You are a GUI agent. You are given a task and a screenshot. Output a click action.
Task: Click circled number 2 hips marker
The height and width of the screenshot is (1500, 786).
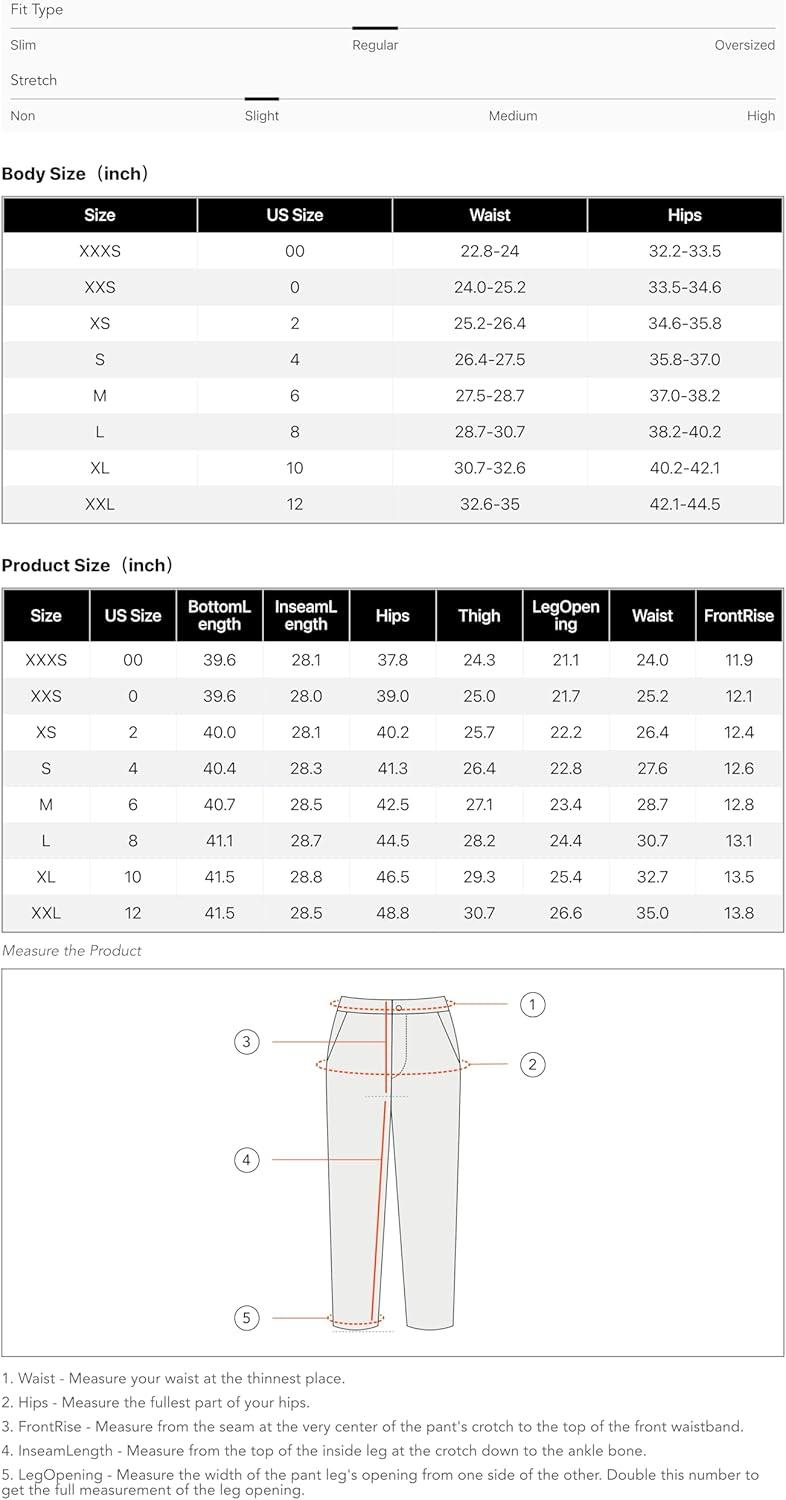[x=533, y=1064]
